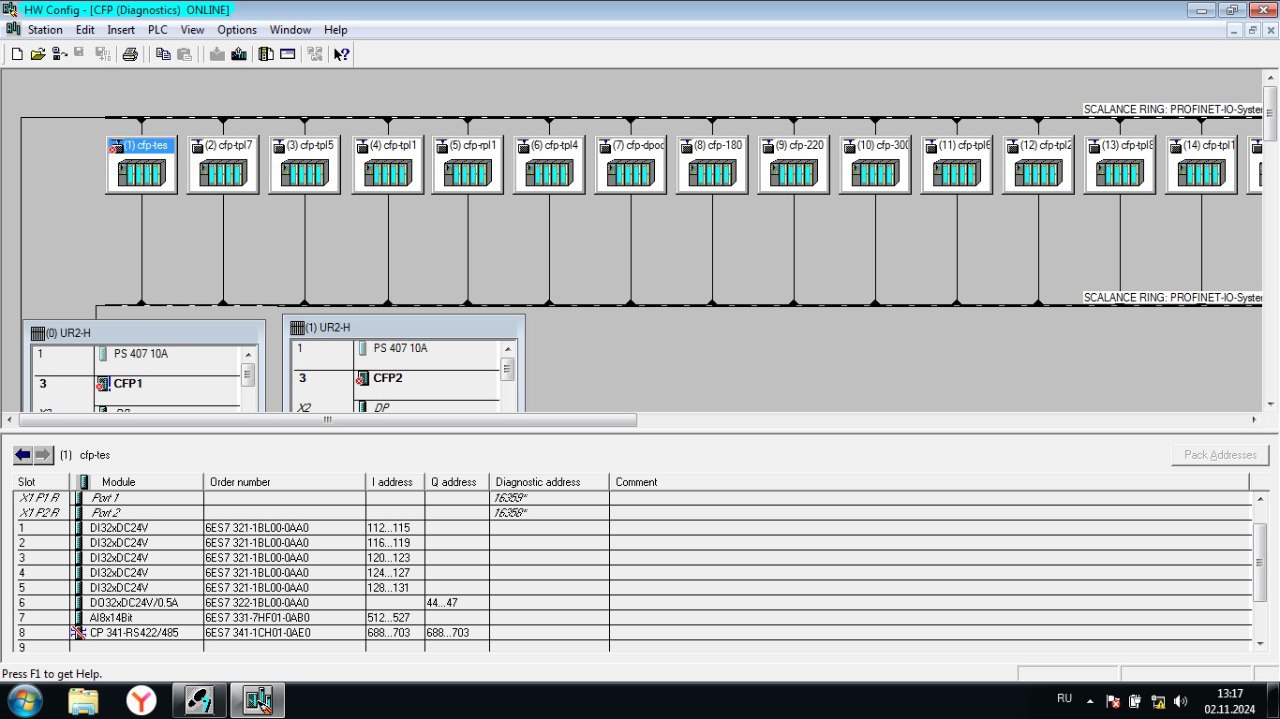Open the Help menu
Image resolution: width=1280 pixels, height=719 pixels.
[336, 30]
